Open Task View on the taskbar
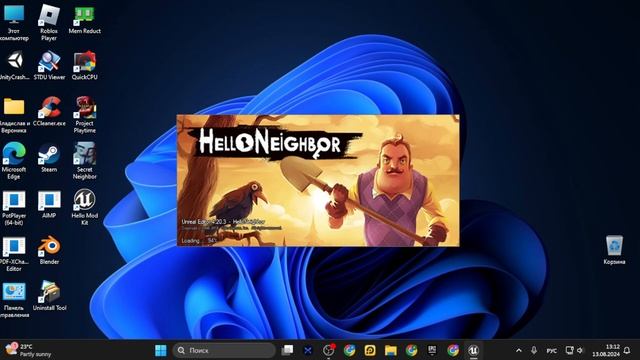Viewport: 640px width, 360px height. [x=287, y=350]
